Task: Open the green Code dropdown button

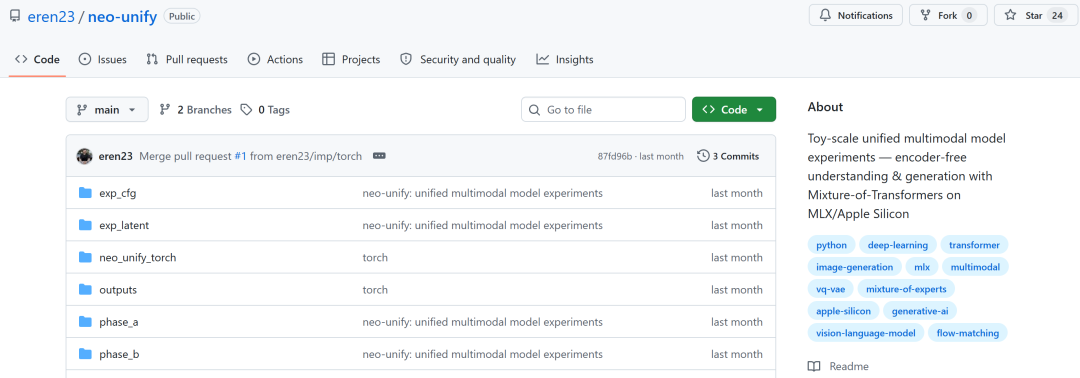Action: [734, 109]
